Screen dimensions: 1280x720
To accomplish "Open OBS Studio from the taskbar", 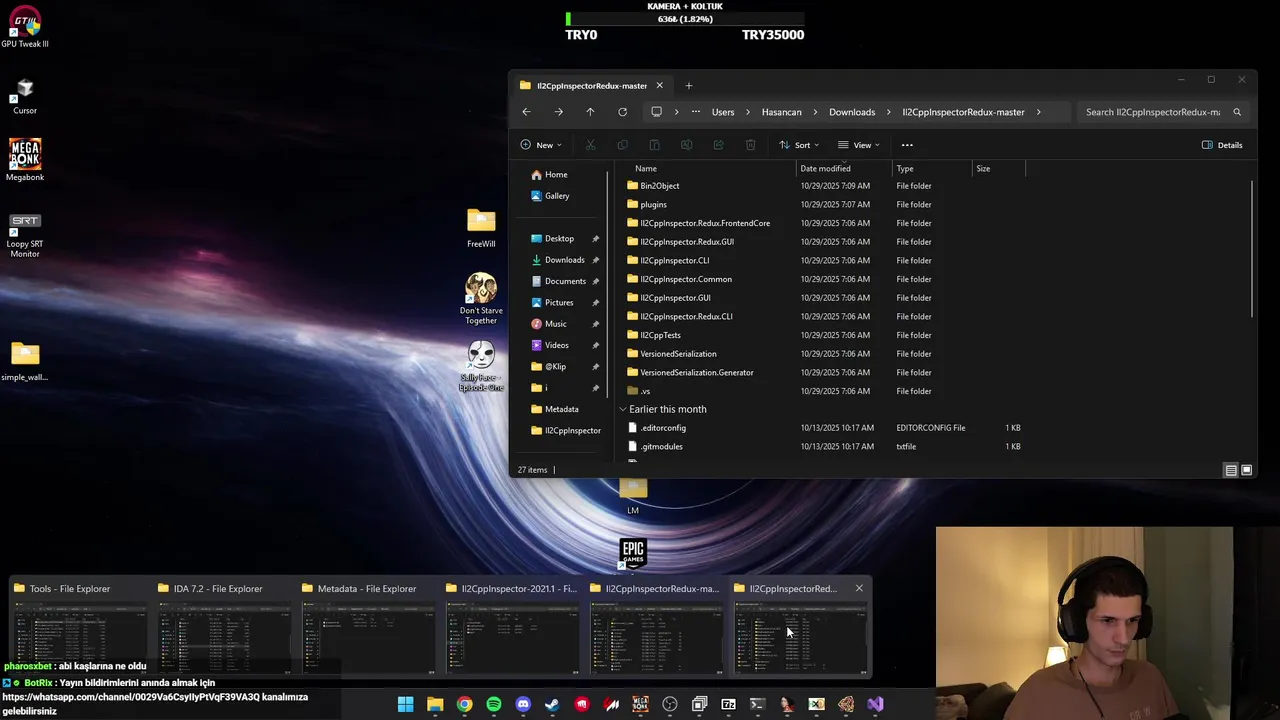I will coord(670,704).
